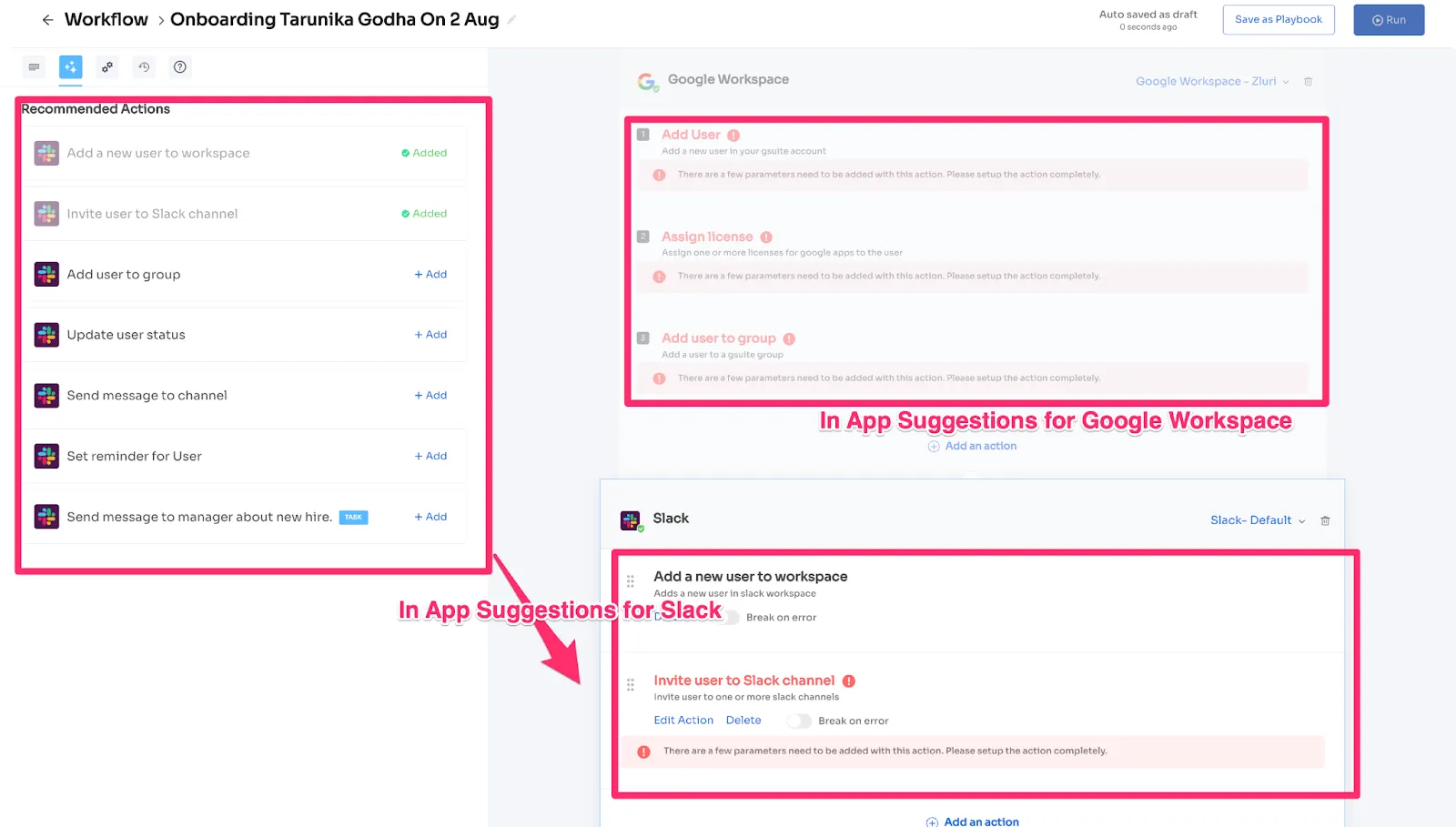Click the pencil icon to rename workflow
The width and height of the screenshot is (1456, 827).
pyautogui.click(x=511, y=19)
